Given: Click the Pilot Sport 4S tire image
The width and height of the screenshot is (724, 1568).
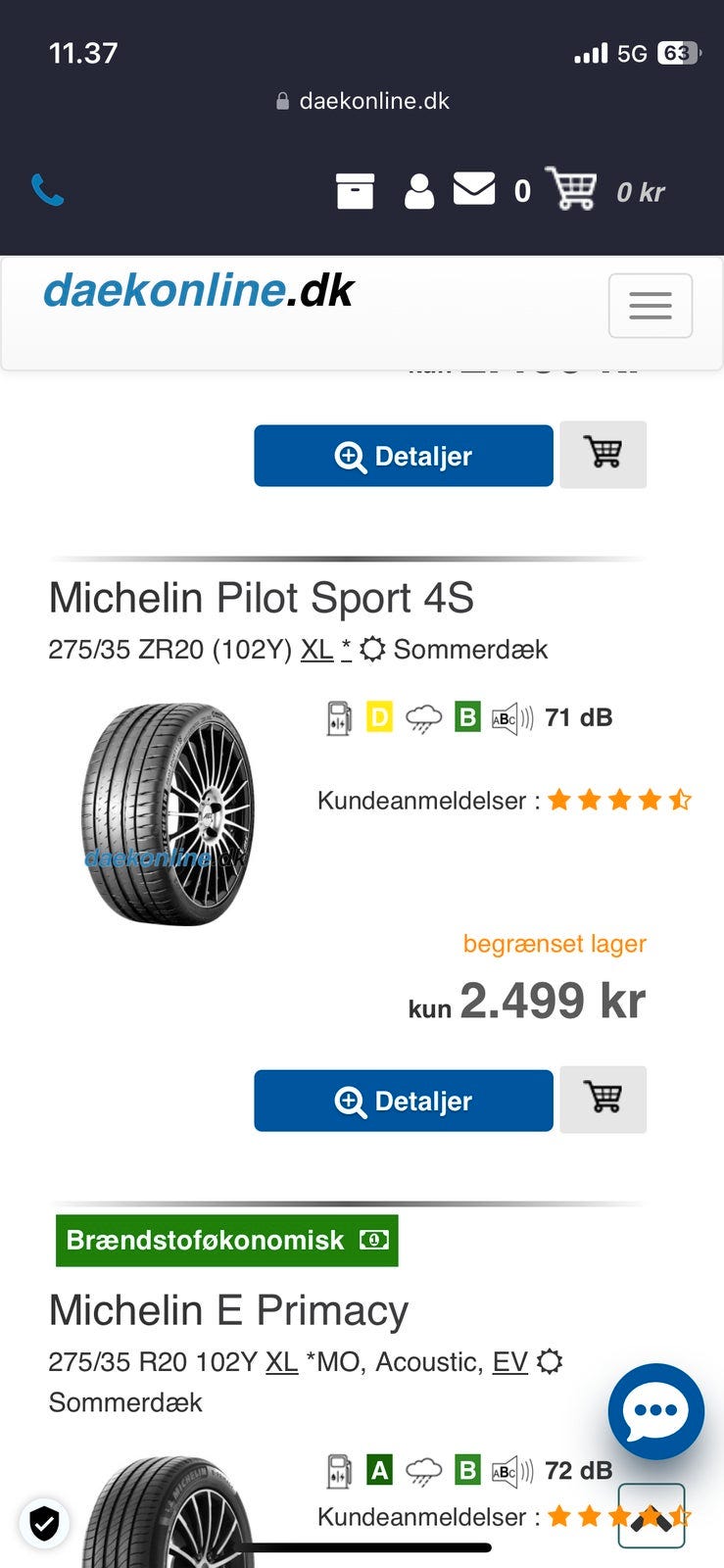Looking at the screenshot, I should coord(168,814).
